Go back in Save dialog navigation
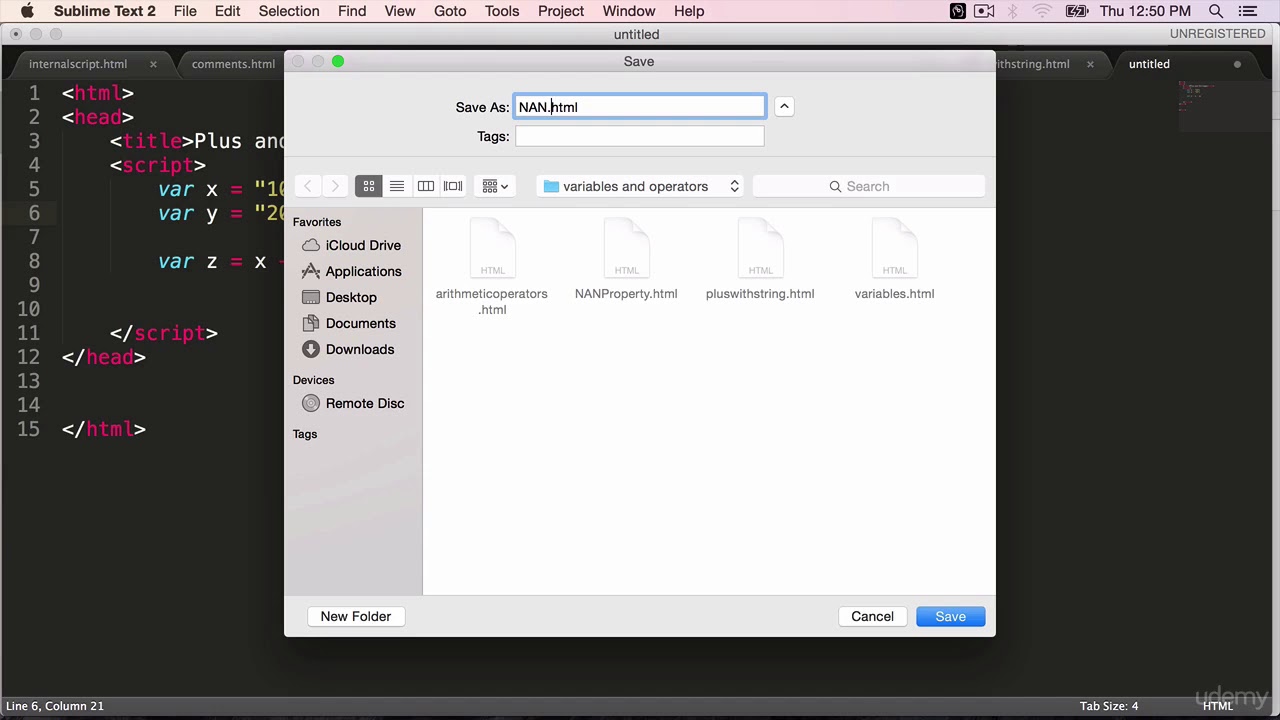The image size is (1280, 720). (308, 186)
